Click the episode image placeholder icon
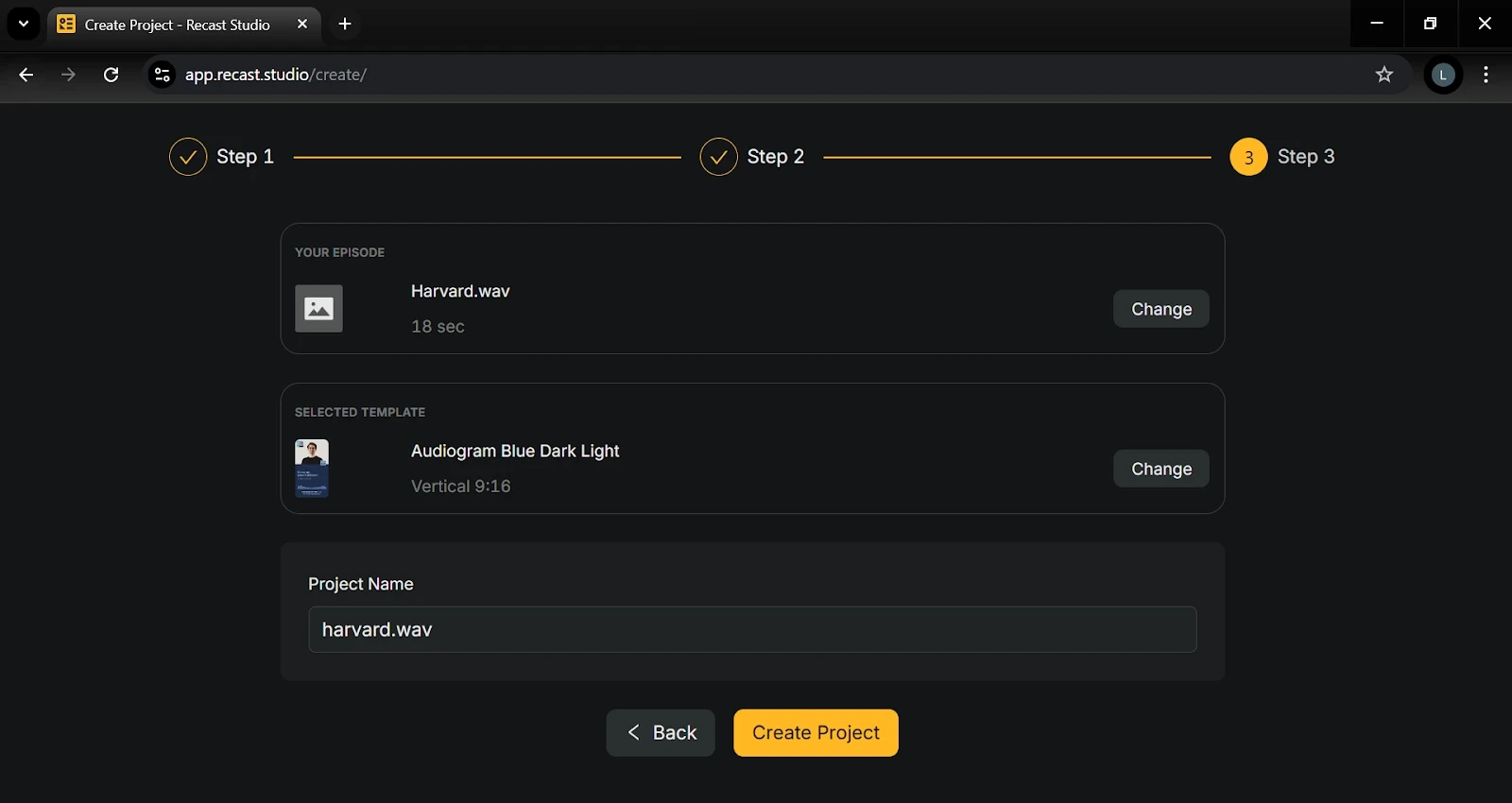The height and width of the screenshot is (803, 1512). pyautogui.click(x=318, y=309)
